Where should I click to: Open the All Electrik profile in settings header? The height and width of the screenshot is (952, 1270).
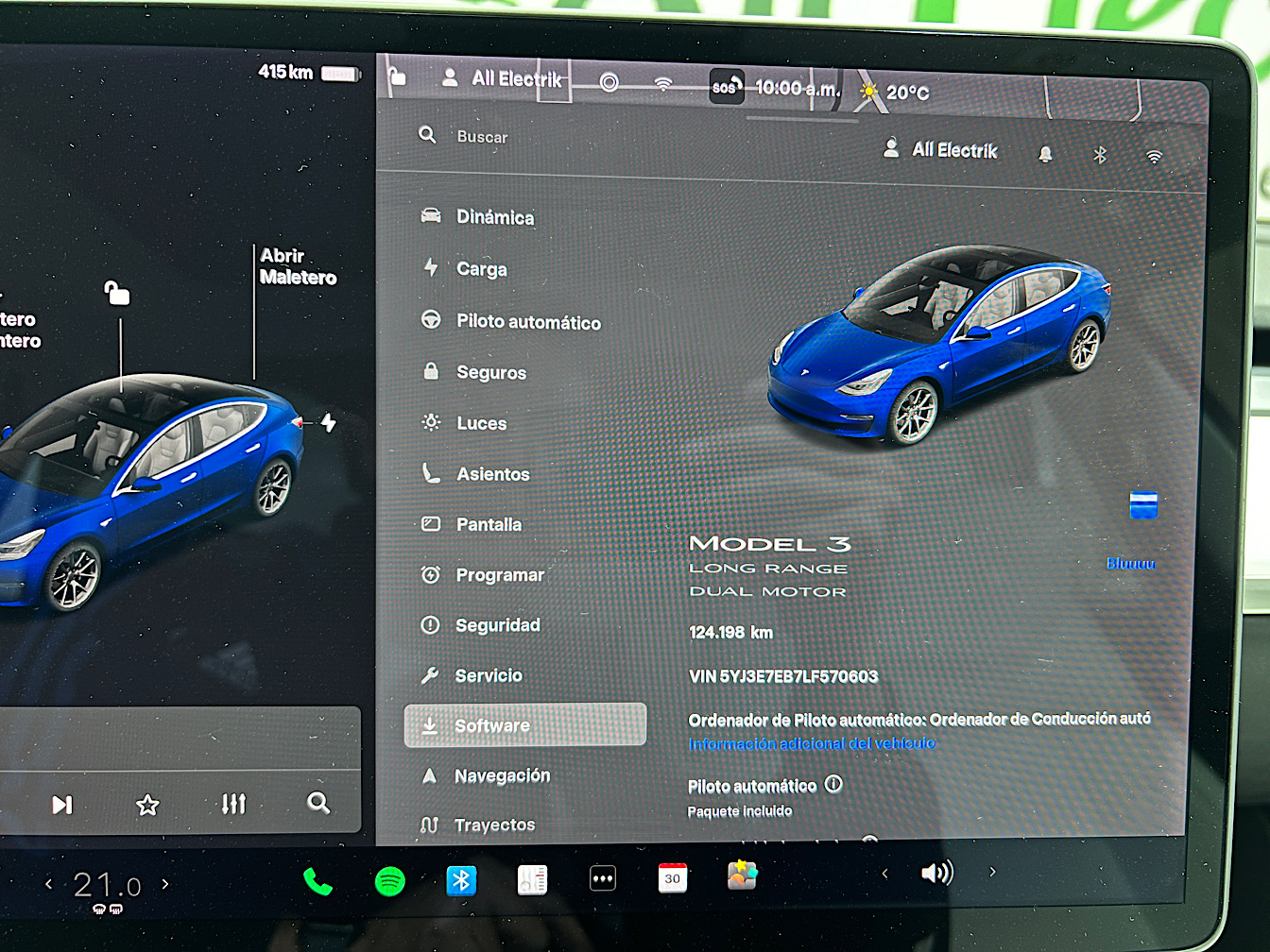(940, 149)
